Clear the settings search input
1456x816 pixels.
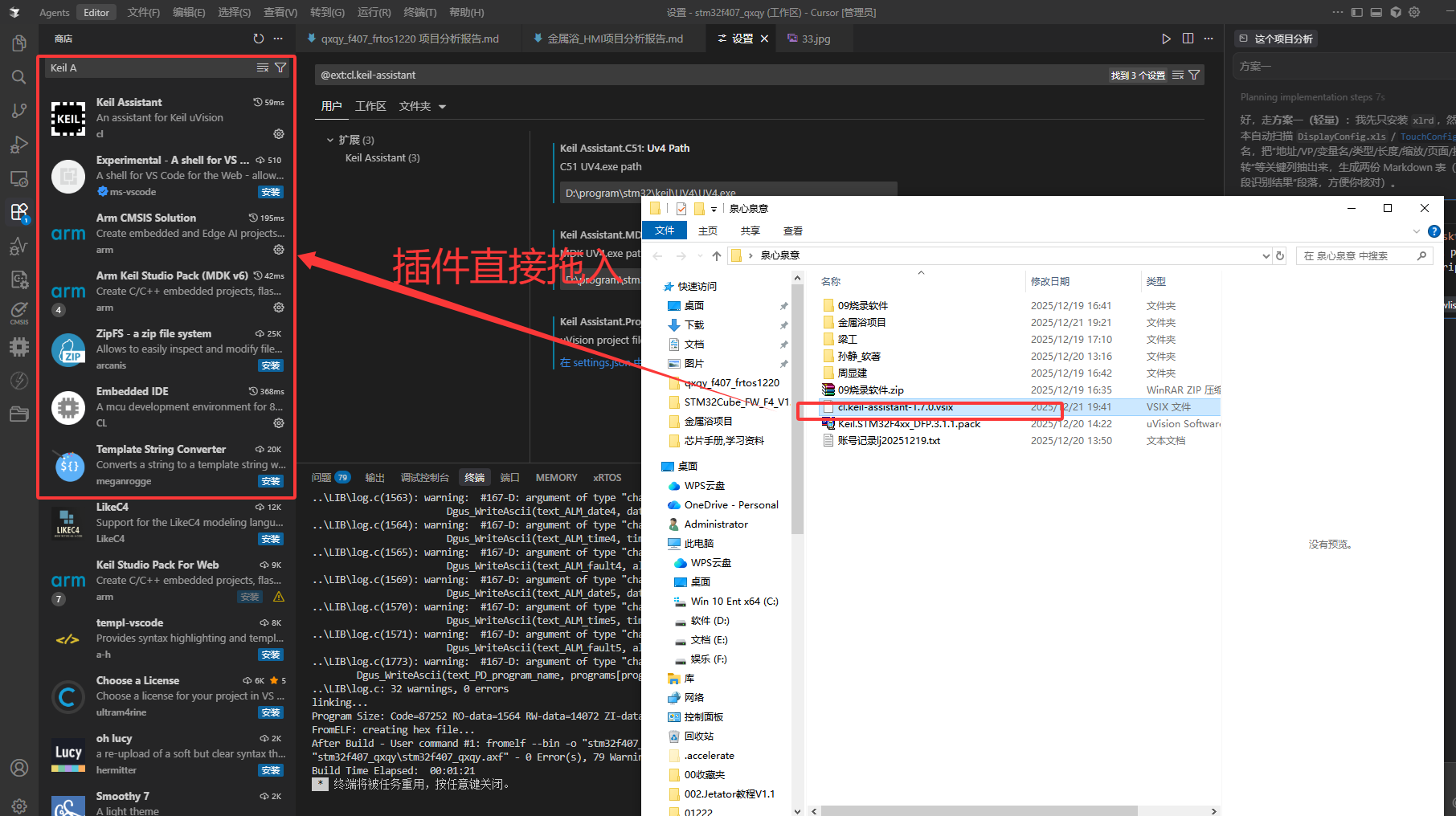(1178, 75)
